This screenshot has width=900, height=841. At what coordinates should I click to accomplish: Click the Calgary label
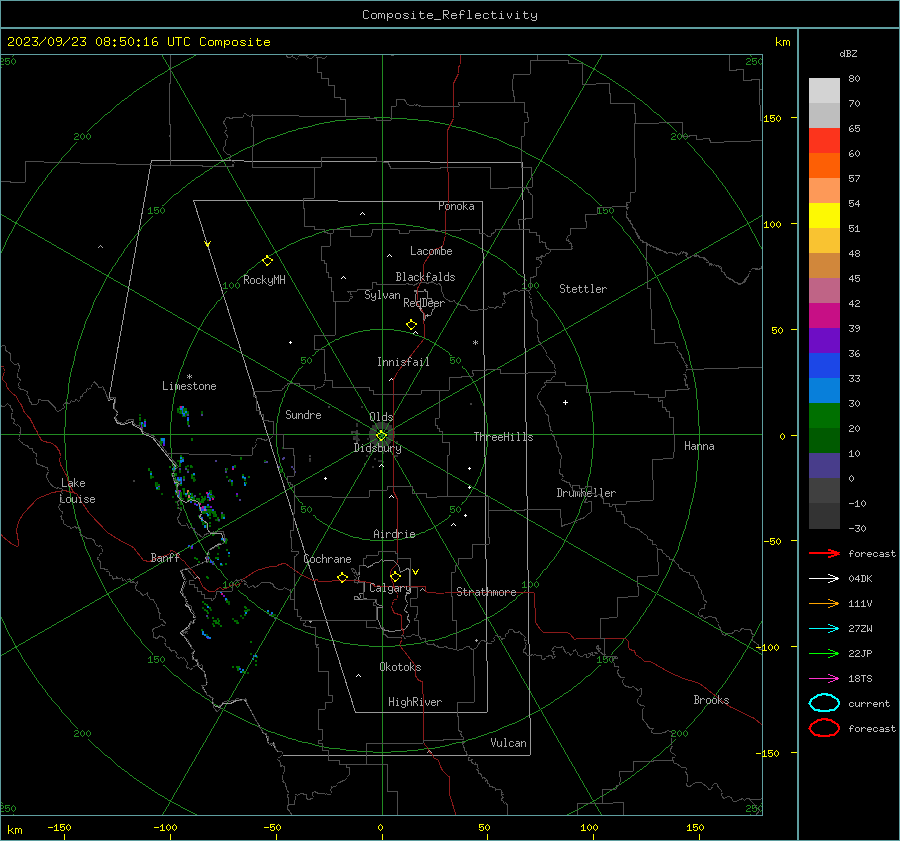(390, 588)
